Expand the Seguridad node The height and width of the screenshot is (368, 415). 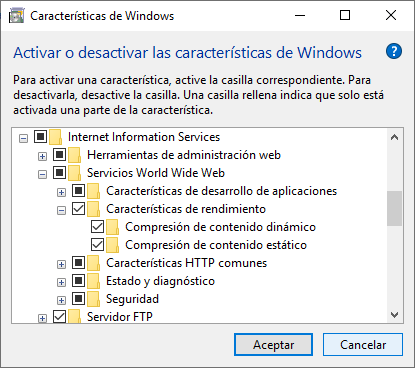tap(61, 300)
